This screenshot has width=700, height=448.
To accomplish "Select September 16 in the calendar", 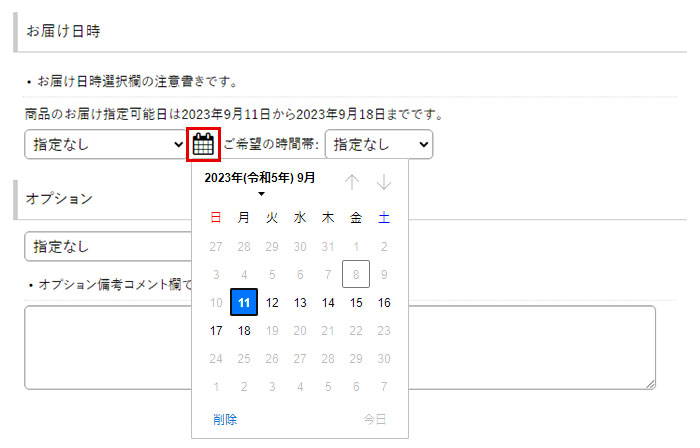I will 384,303.
